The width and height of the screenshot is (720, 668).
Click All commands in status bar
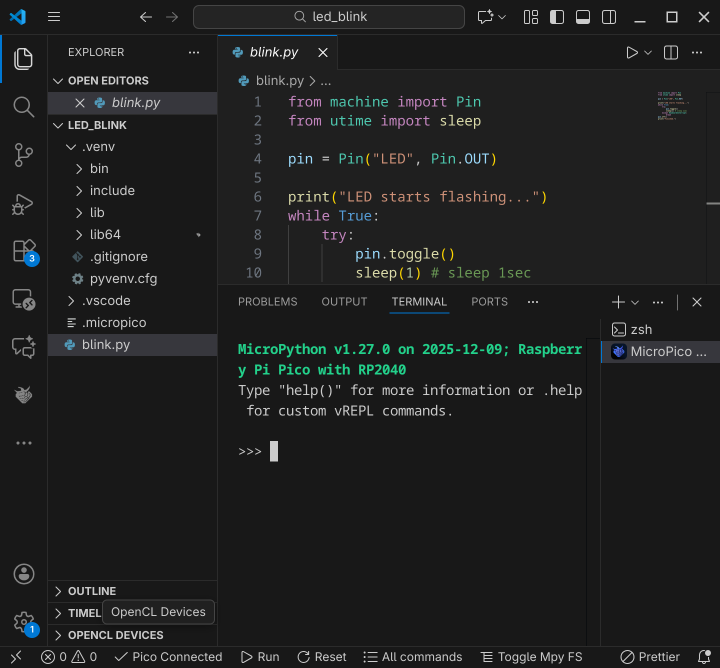click(x=413, y=657)
